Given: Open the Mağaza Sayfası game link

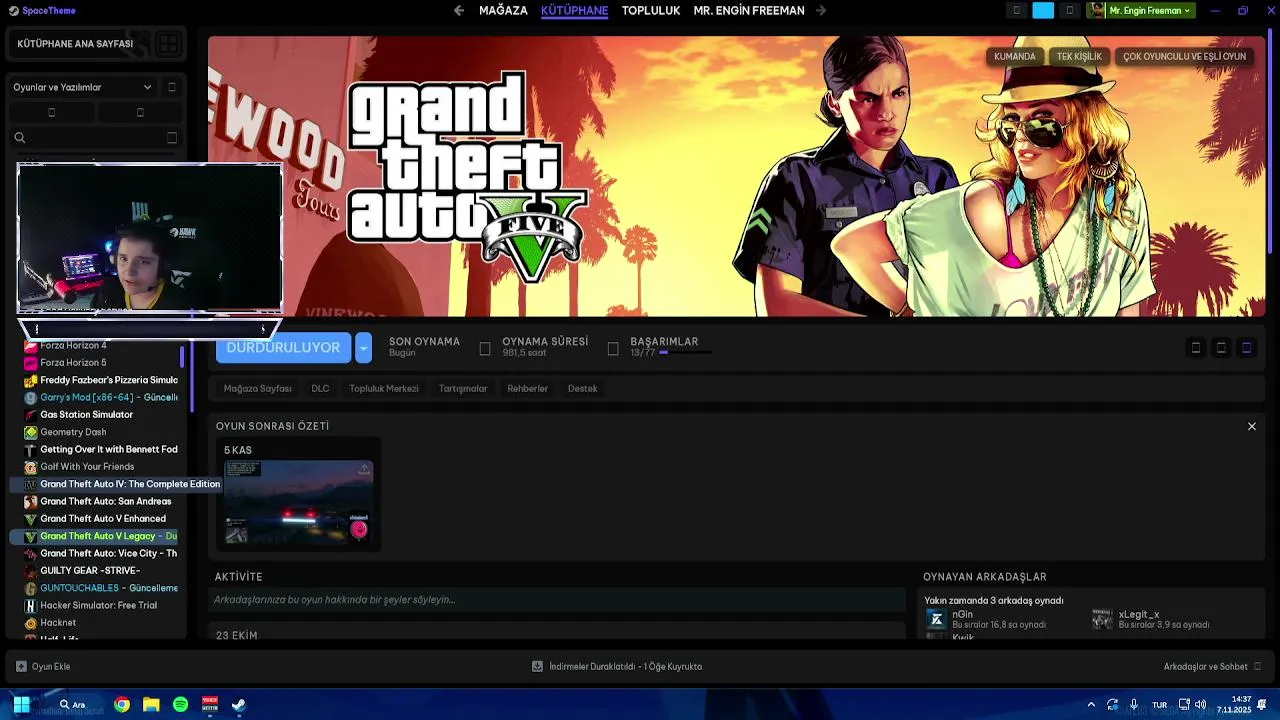Looking at the screenshot, I should point(258,389).
